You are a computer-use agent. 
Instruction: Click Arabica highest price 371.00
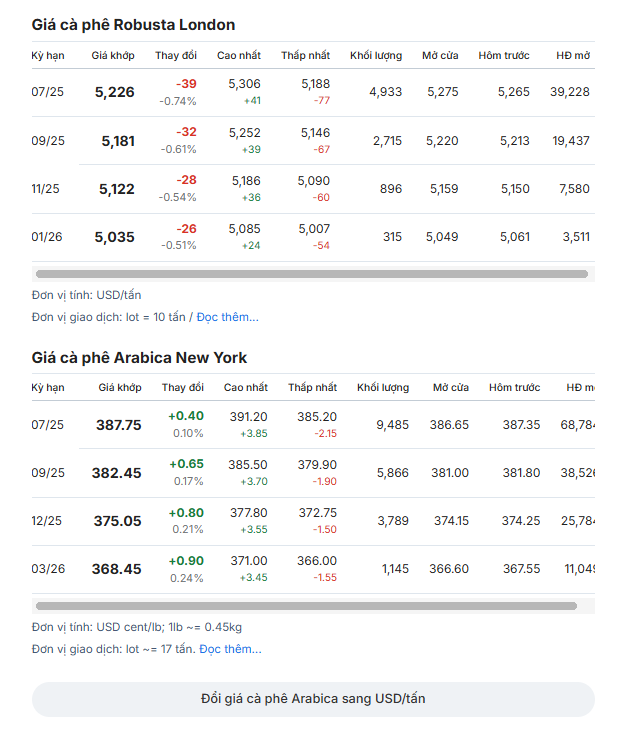(249, 561)
